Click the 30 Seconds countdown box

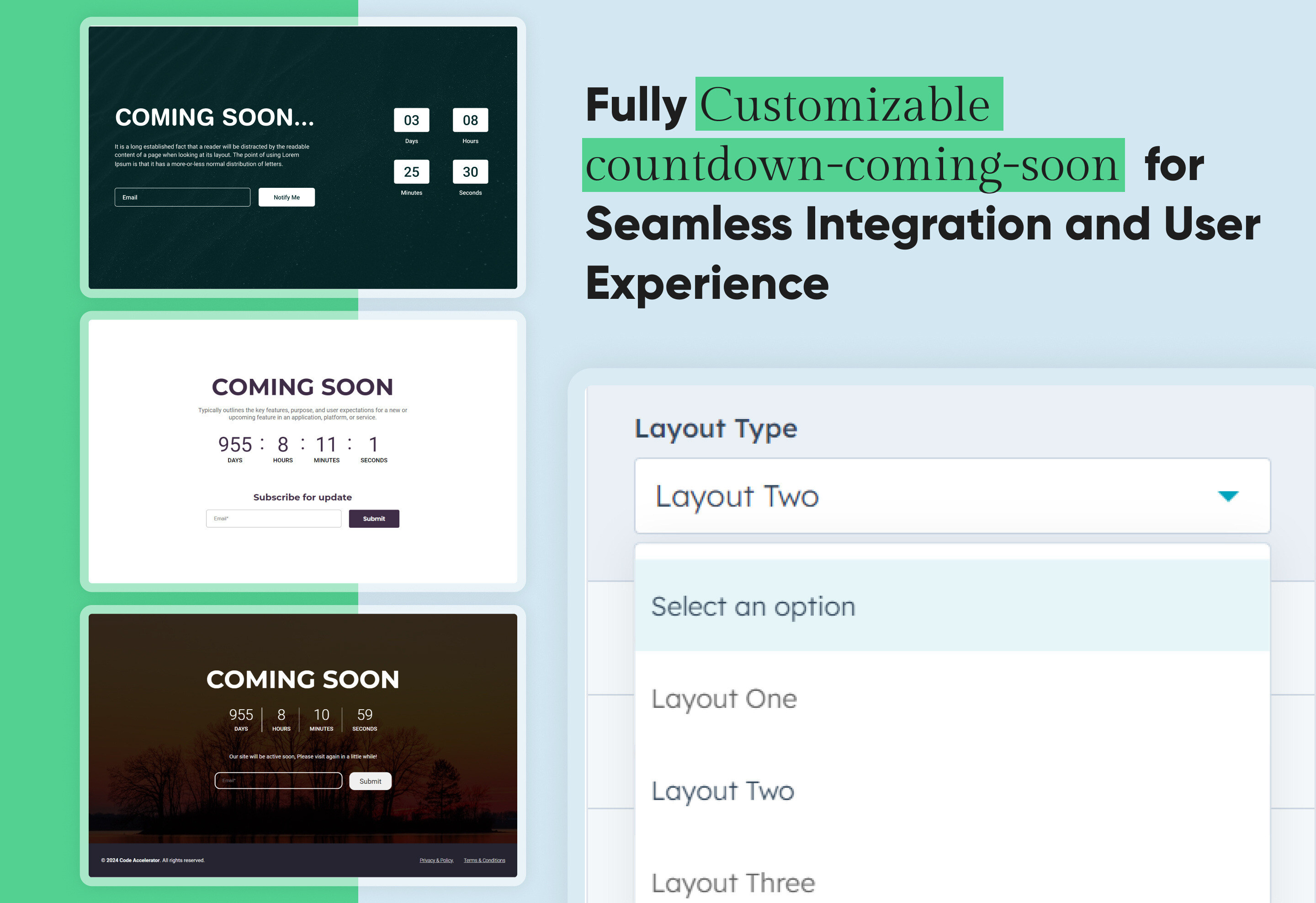tap(470, 171)
